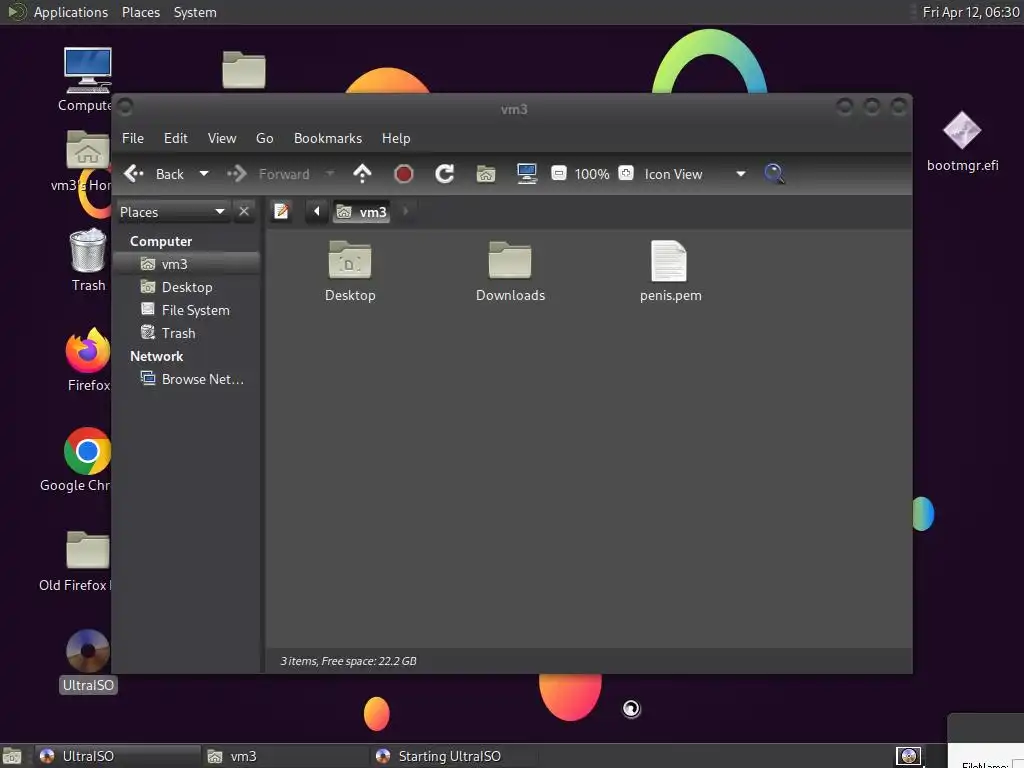Click the disc tray icon in bottom panel

pyautogui.click(x=908, y=756)
